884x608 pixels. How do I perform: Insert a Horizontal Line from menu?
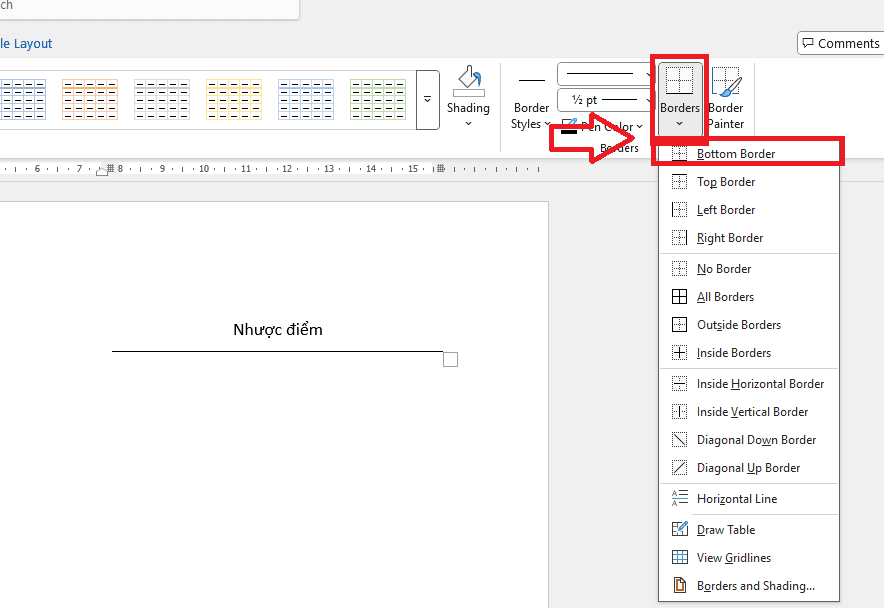click(736, 499)
